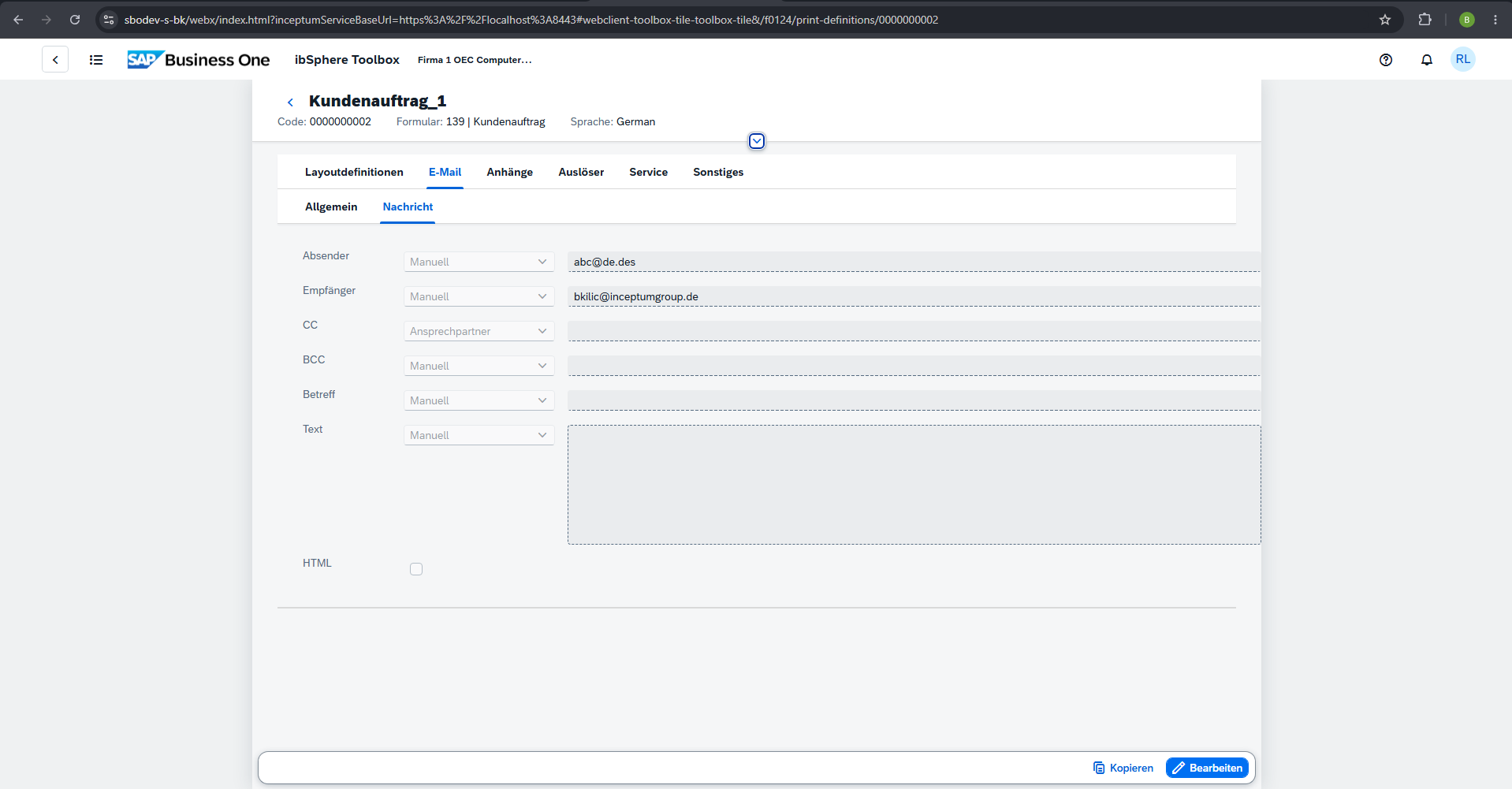Open the RL user avatar menu
Screen dimensions: 1512x789
1463,59
